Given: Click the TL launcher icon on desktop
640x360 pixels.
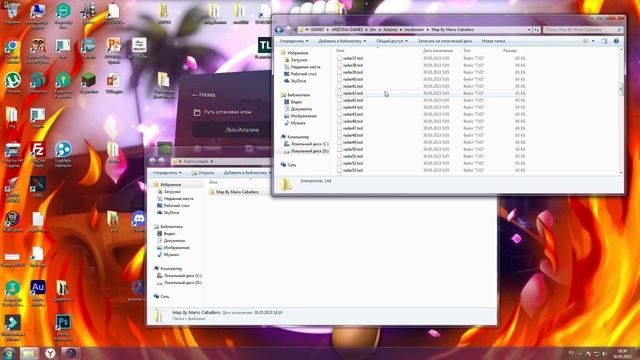Looking at the screenshot, I should pos(264,45).
